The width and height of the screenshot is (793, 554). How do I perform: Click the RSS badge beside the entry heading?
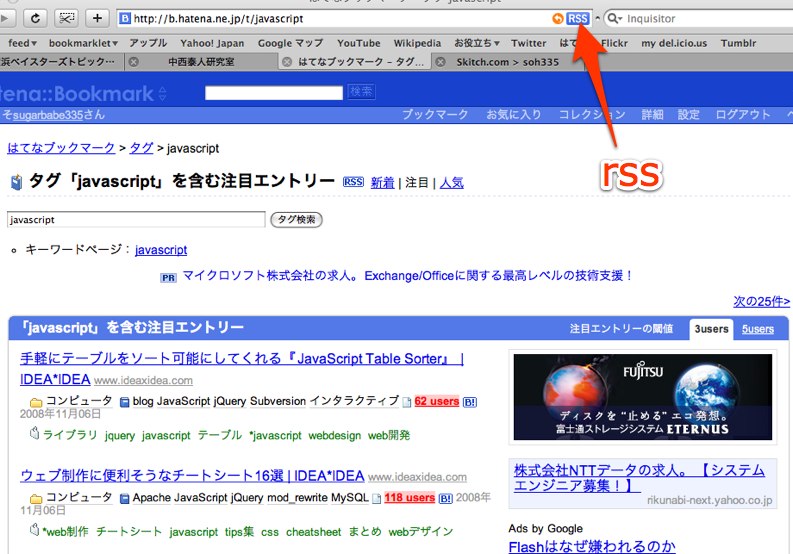[x=353, y=182]
